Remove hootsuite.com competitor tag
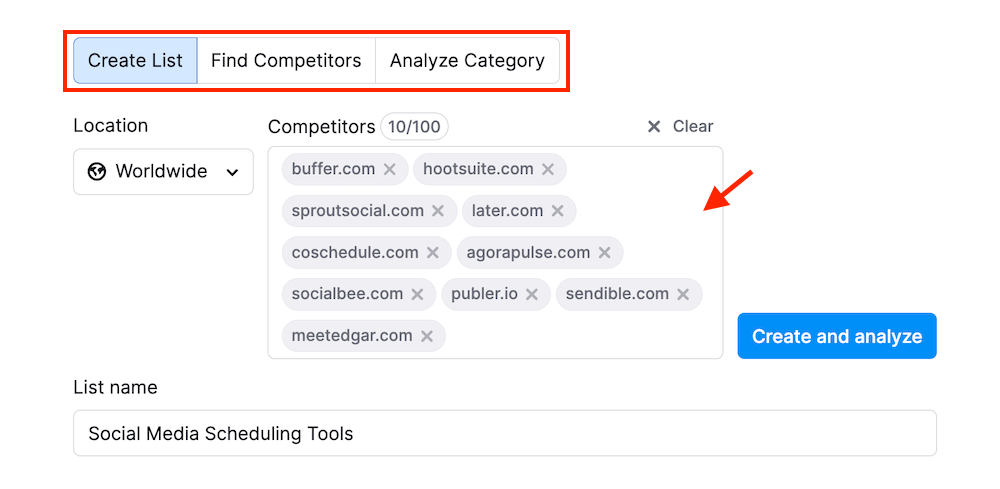This screenshot has height=489, width=1000. [x=548, y=169]
